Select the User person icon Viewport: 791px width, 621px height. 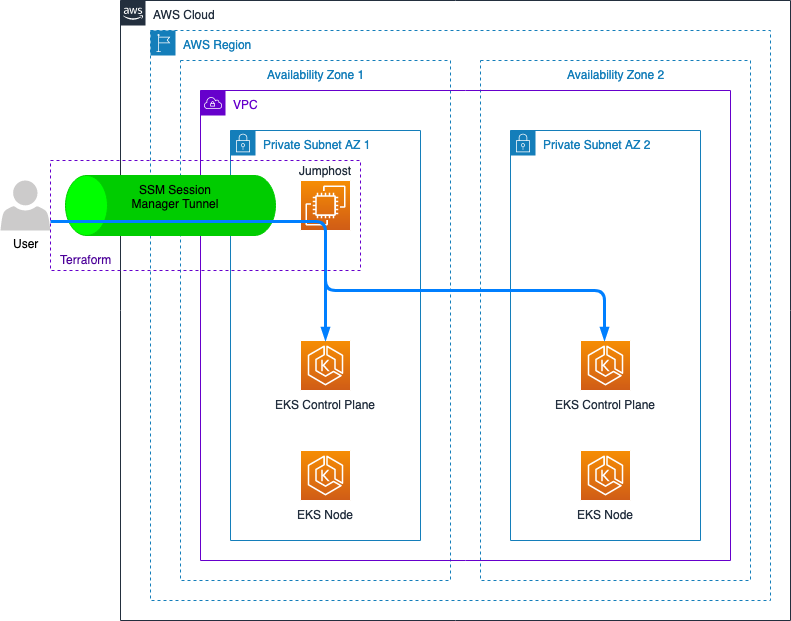25,205
